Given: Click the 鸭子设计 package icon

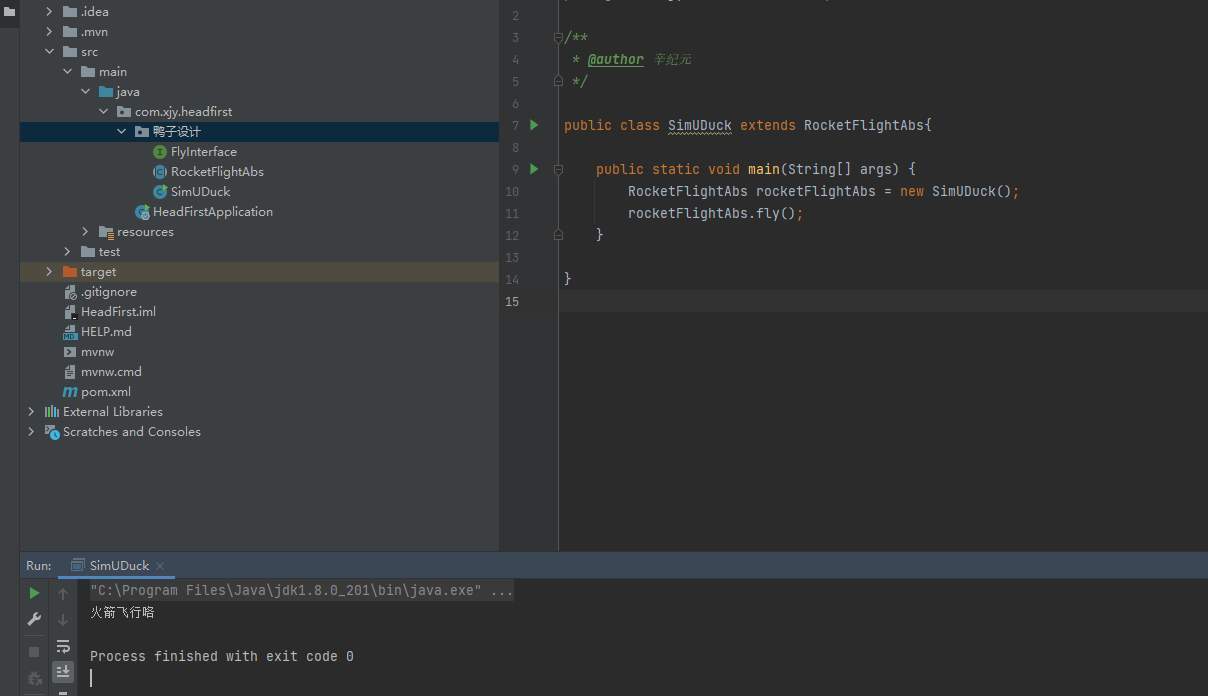Looking at the screenshot, I should coord(142,132).
